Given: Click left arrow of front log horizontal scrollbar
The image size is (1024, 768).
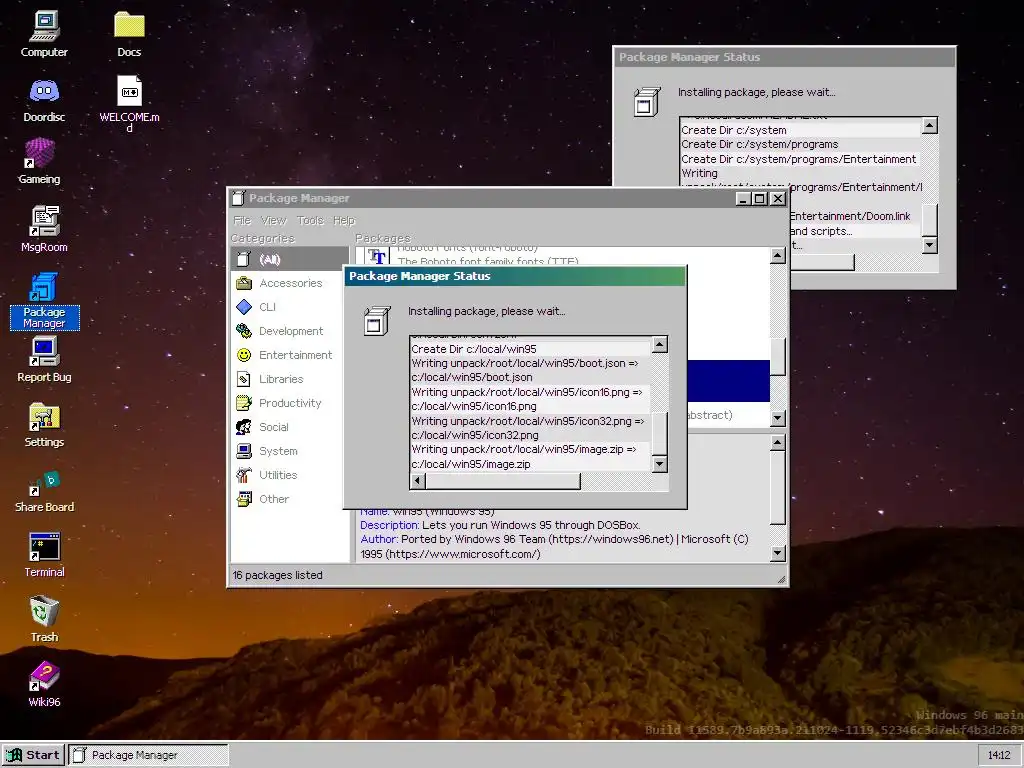Looking at the screenshot, I should coord(417,481).
